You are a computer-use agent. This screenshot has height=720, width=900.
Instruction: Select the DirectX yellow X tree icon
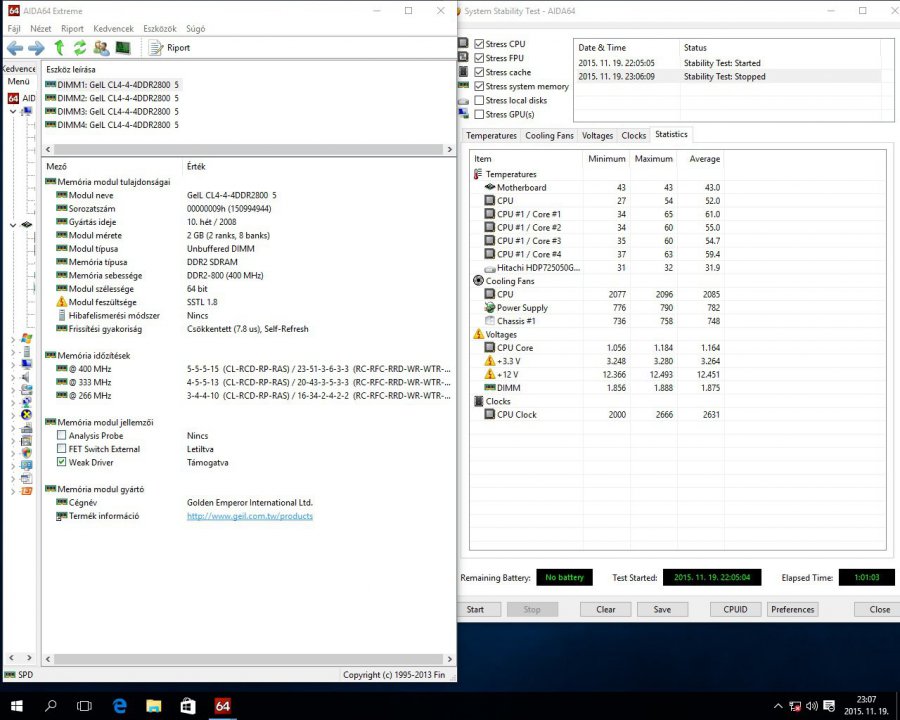coord(26,415)
